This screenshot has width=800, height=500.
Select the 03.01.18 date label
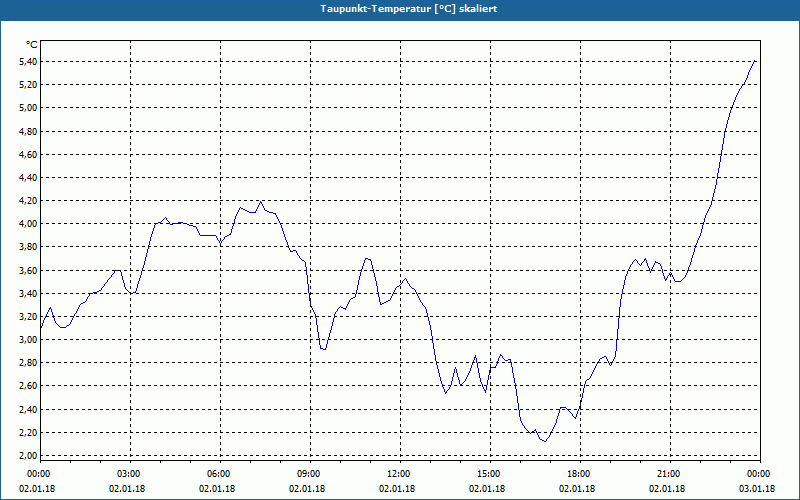click(757, 489)
